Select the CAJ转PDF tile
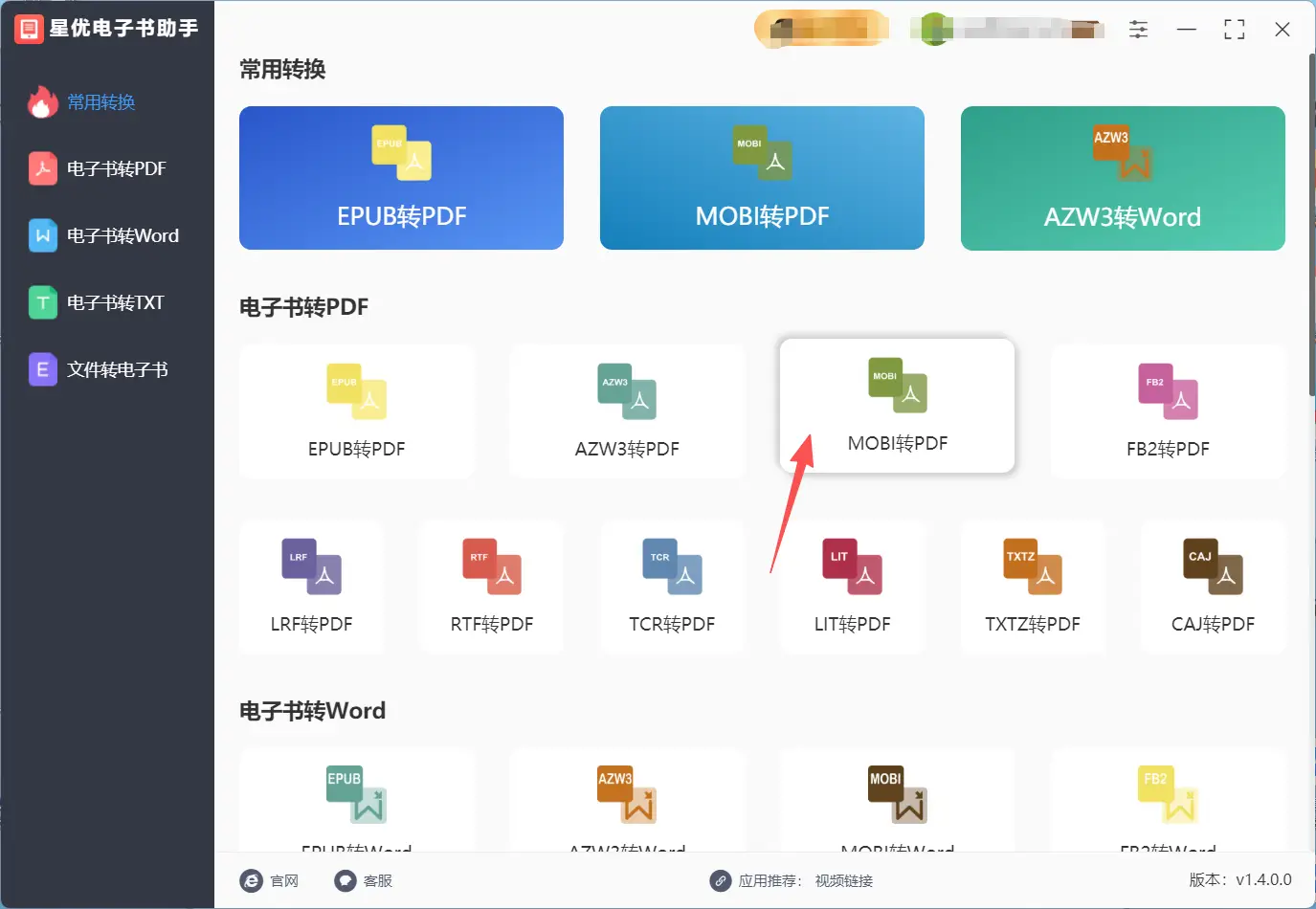This screenshot has width=1316, height=909. tap(1213, 587)
